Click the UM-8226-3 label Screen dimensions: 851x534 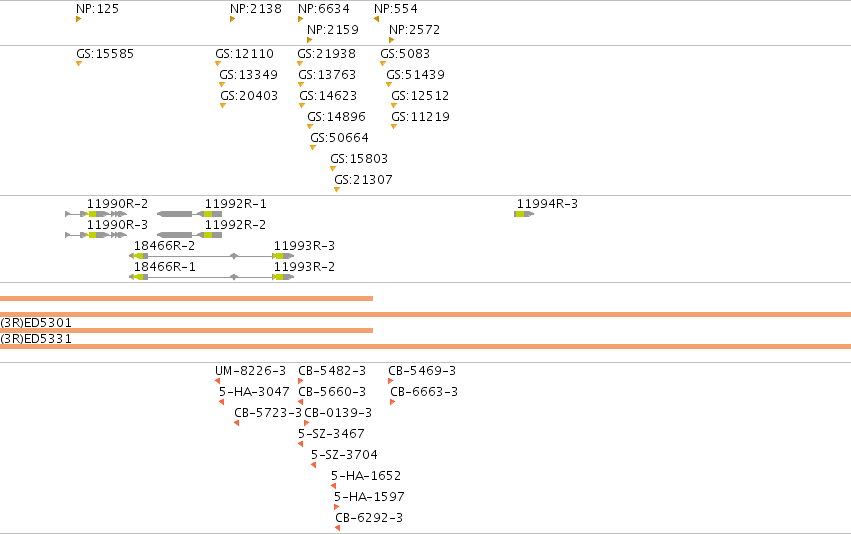[x=250, y=371]
